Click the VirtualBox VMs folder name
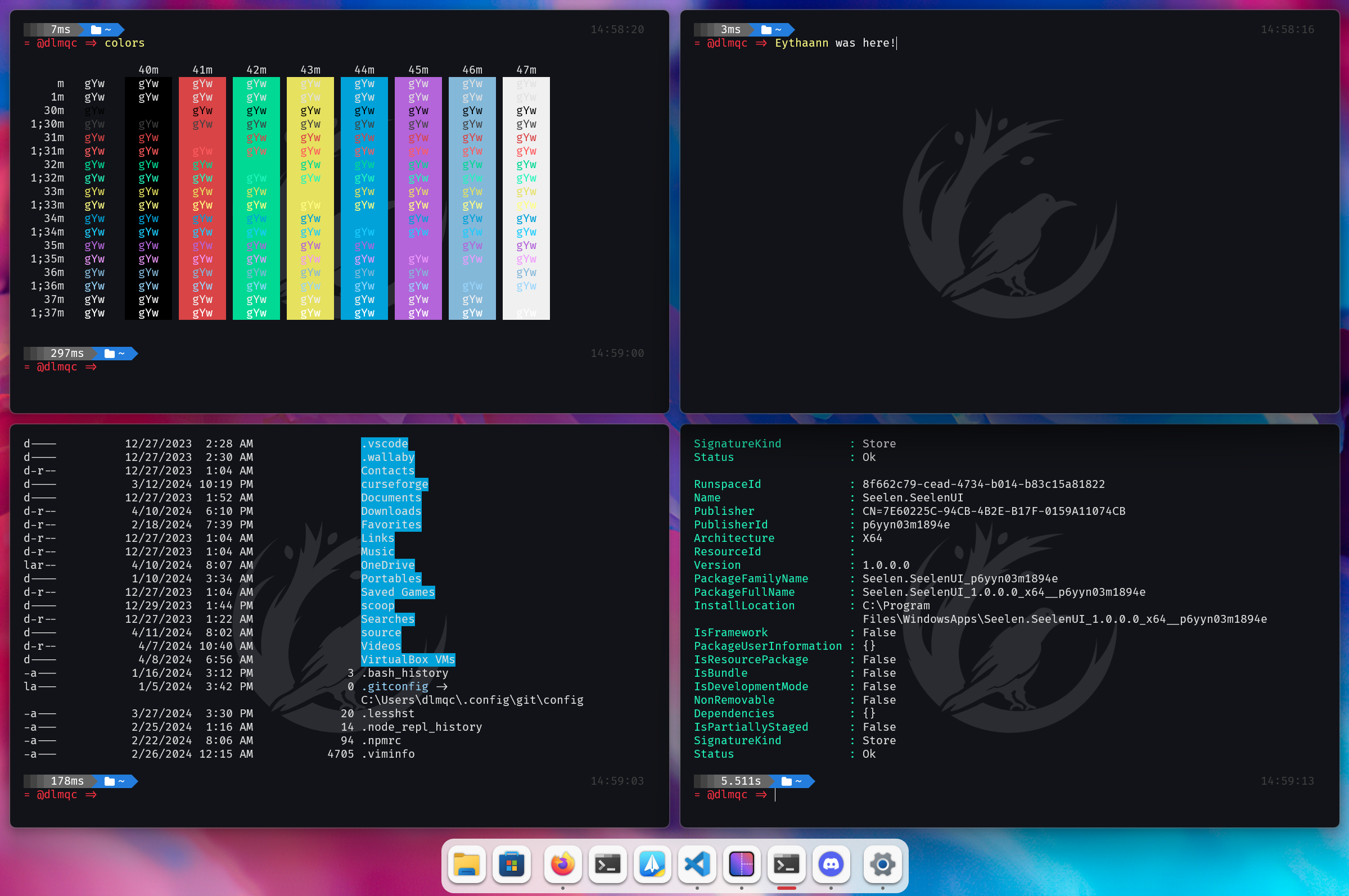 tap(408, 659)
